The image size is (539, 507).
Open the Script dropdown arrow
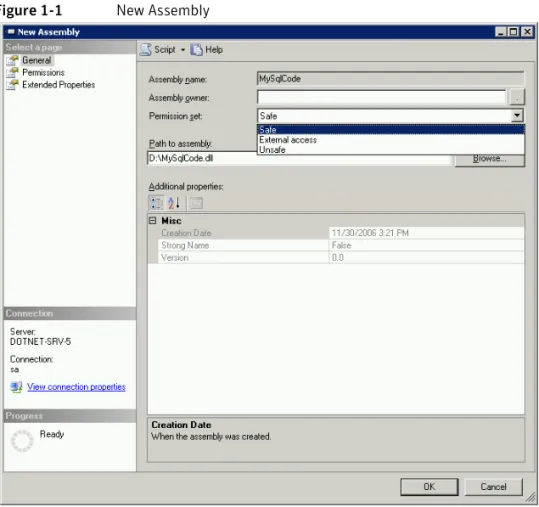click(x=183, y=50)
